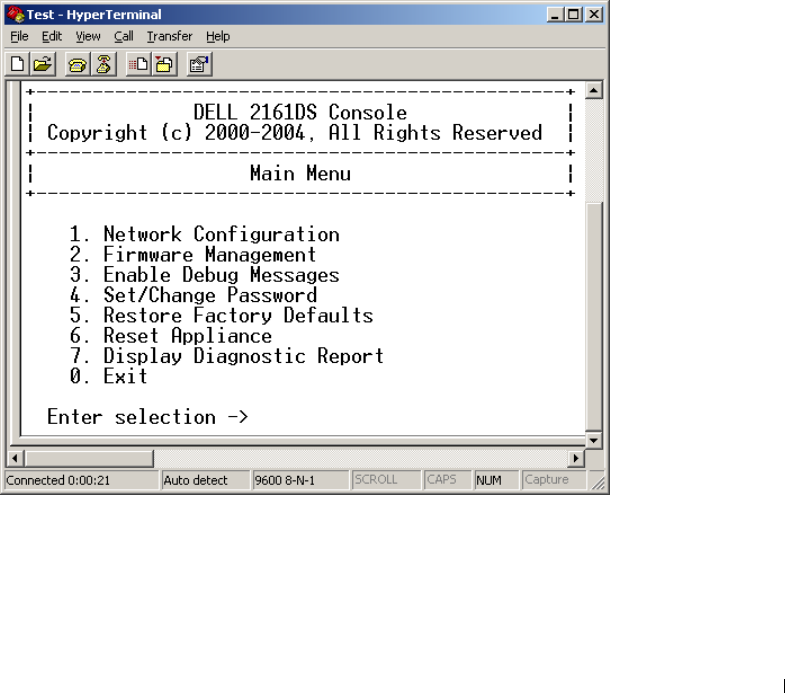Click the HyperTerminal title bar icon

[x=16, y=15]
